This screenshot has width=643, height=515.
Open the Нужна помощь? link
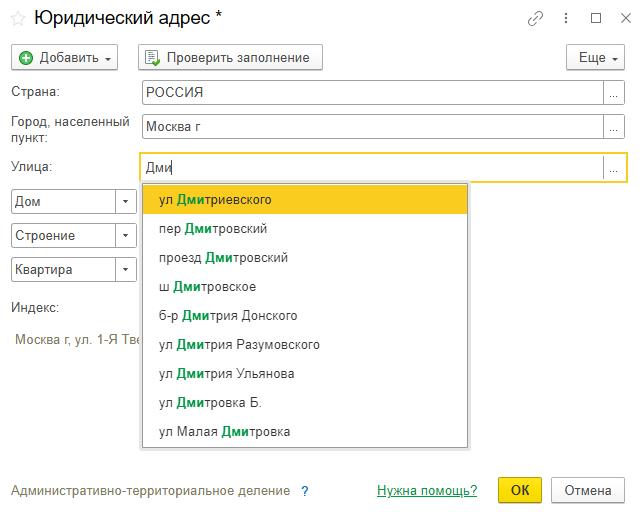[427, 490]
